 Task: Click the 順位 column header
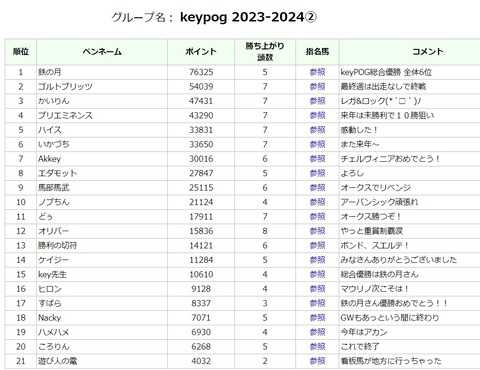point(21,52)
